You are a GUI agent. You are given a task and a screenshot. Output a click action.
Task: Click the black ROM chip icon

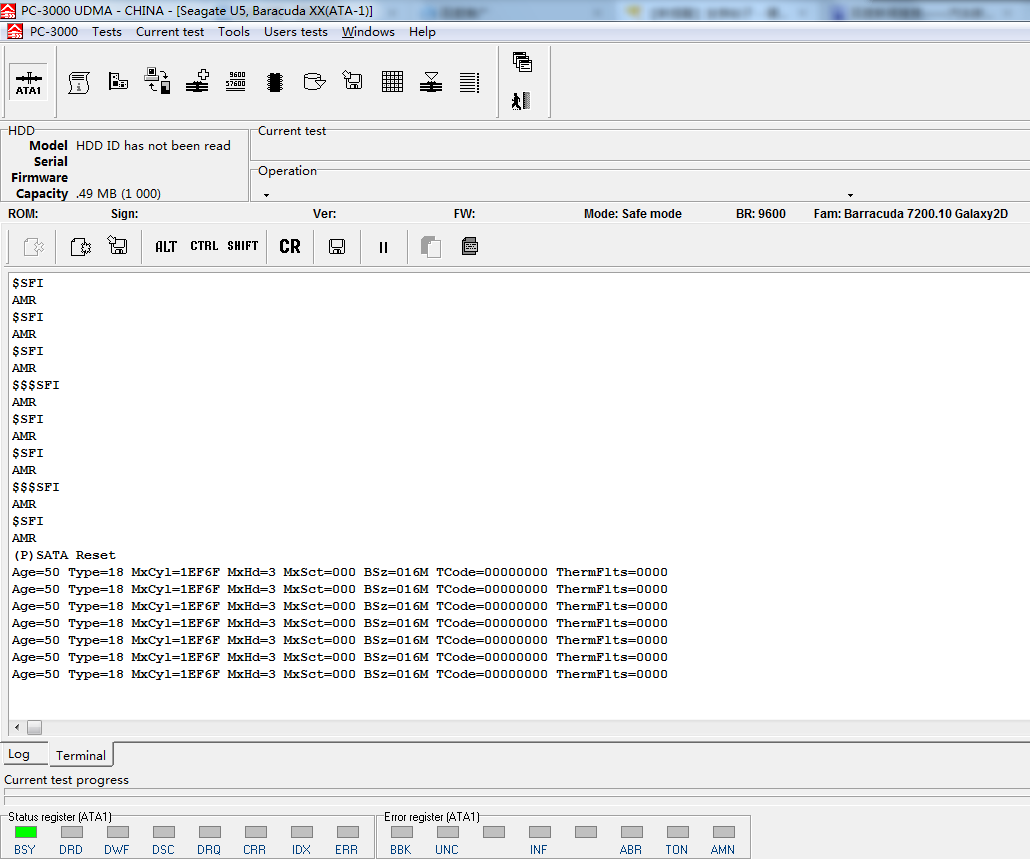click(275, 82)
